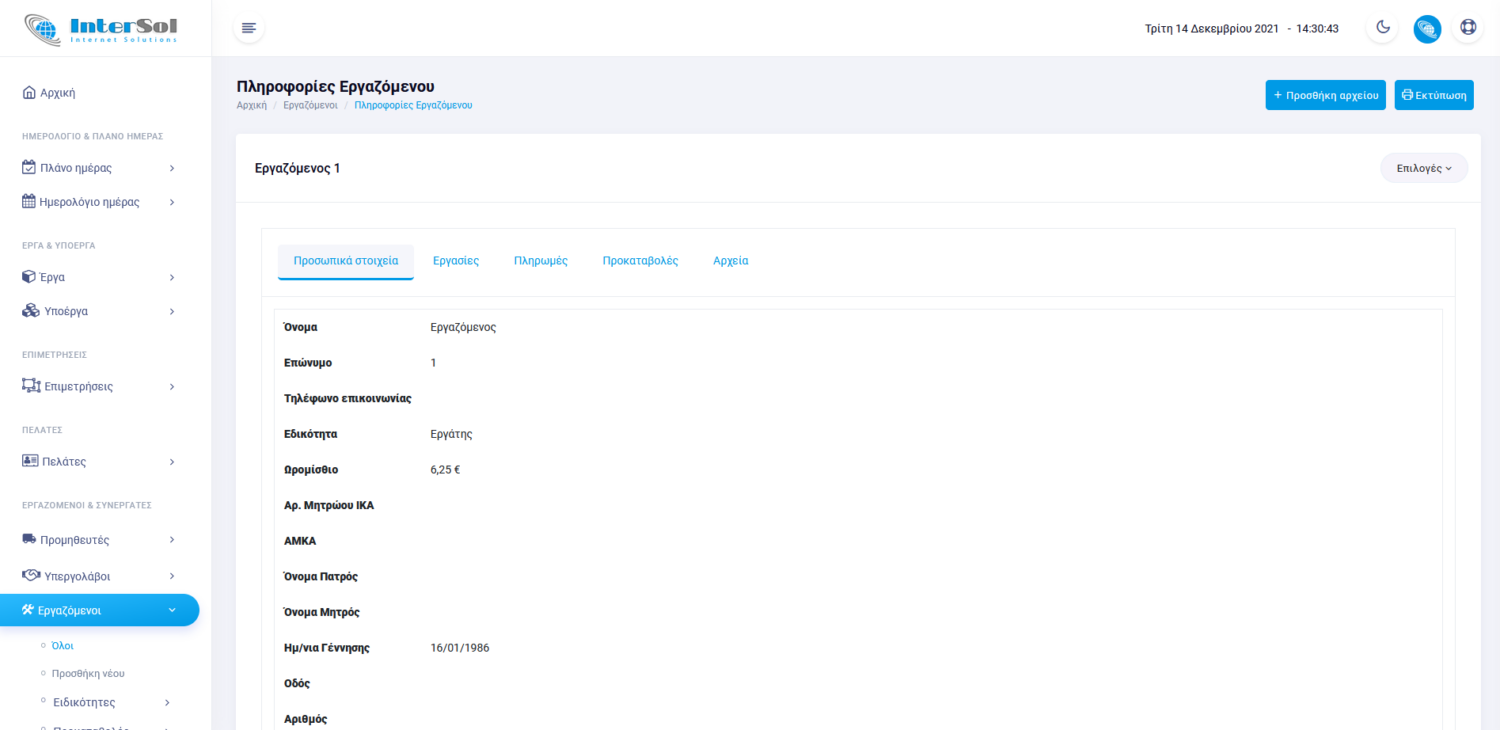Click the Εργαζόμενοι breadcrumb link
1500x730 pixels.
coord(310,105)
